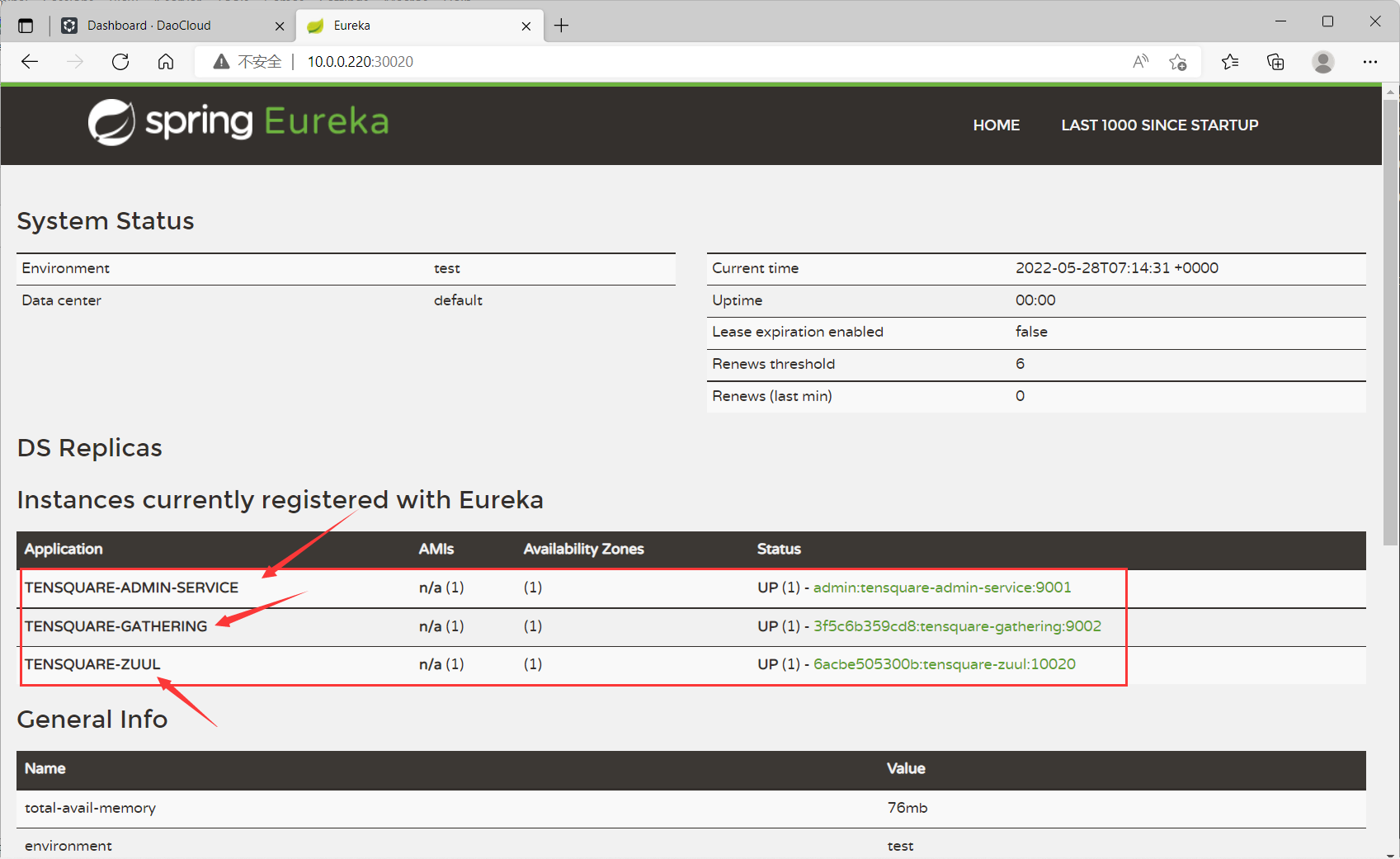Click the Lease expiration enabled label
Image resolution: width=1400 pixels, height=859 pixels.
[x=798, y=332]
